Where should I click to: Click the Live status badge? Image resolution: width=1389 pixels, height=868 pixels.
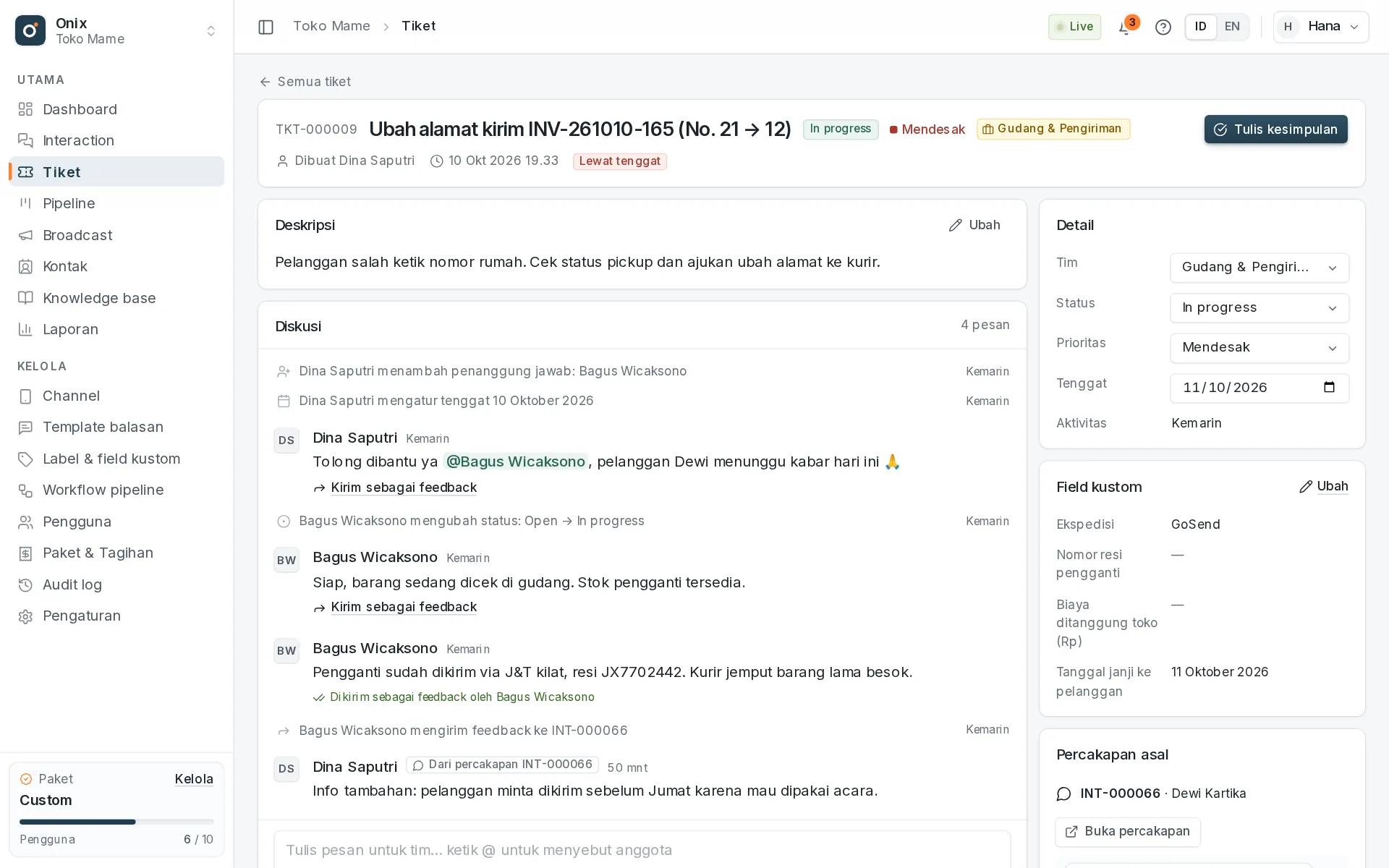click(x=1074, y=27)
